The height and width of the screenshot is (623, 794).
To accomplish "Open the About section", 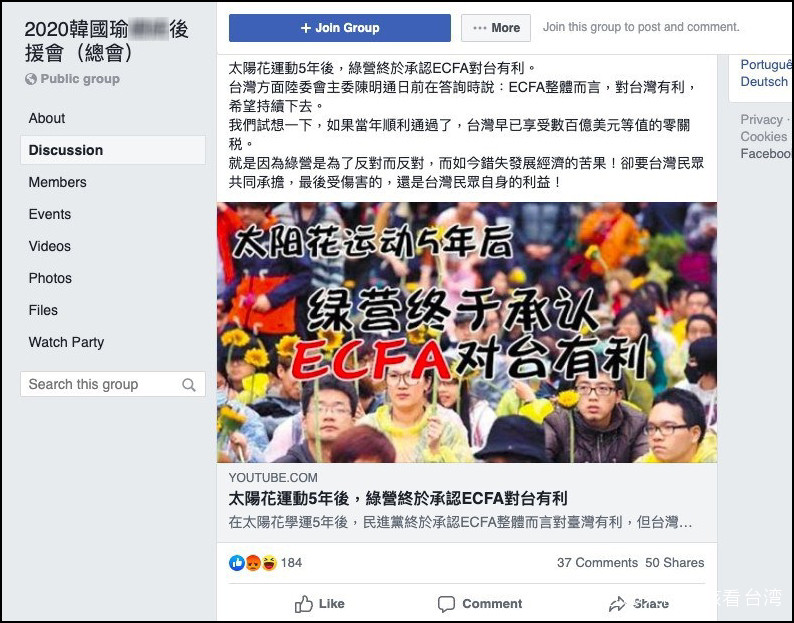I will tap(47, 118).
